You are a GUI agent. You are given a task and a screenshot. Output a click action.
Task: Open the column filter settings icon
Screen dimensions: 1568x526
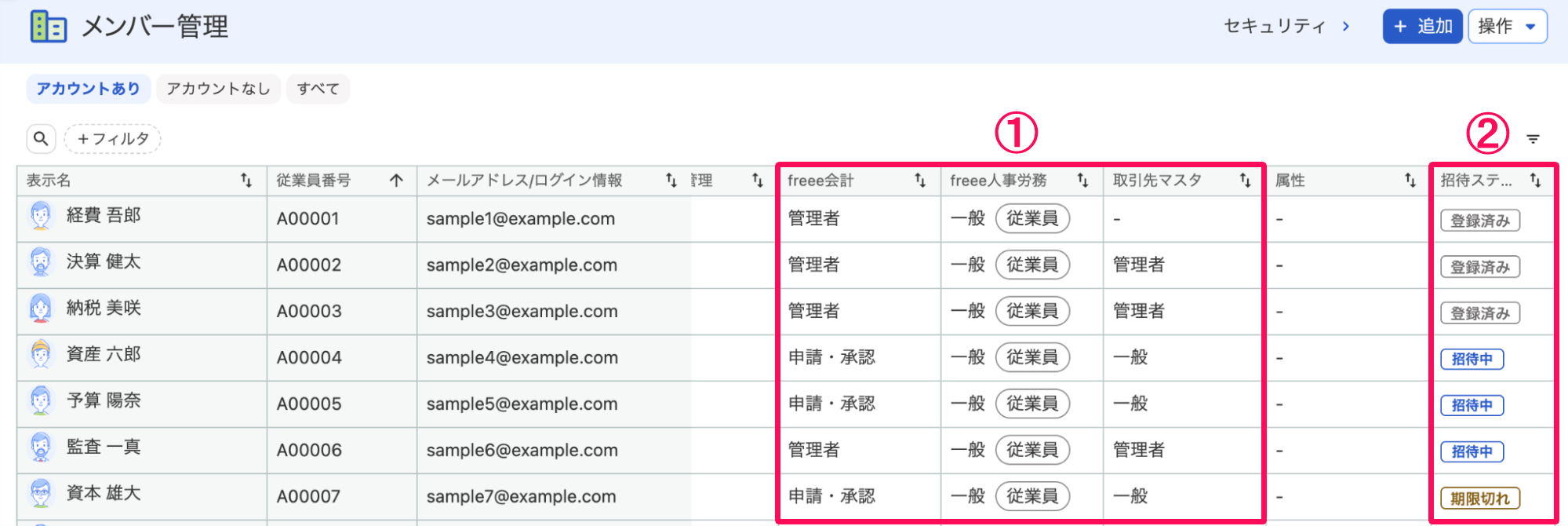tap(1533, 139)
